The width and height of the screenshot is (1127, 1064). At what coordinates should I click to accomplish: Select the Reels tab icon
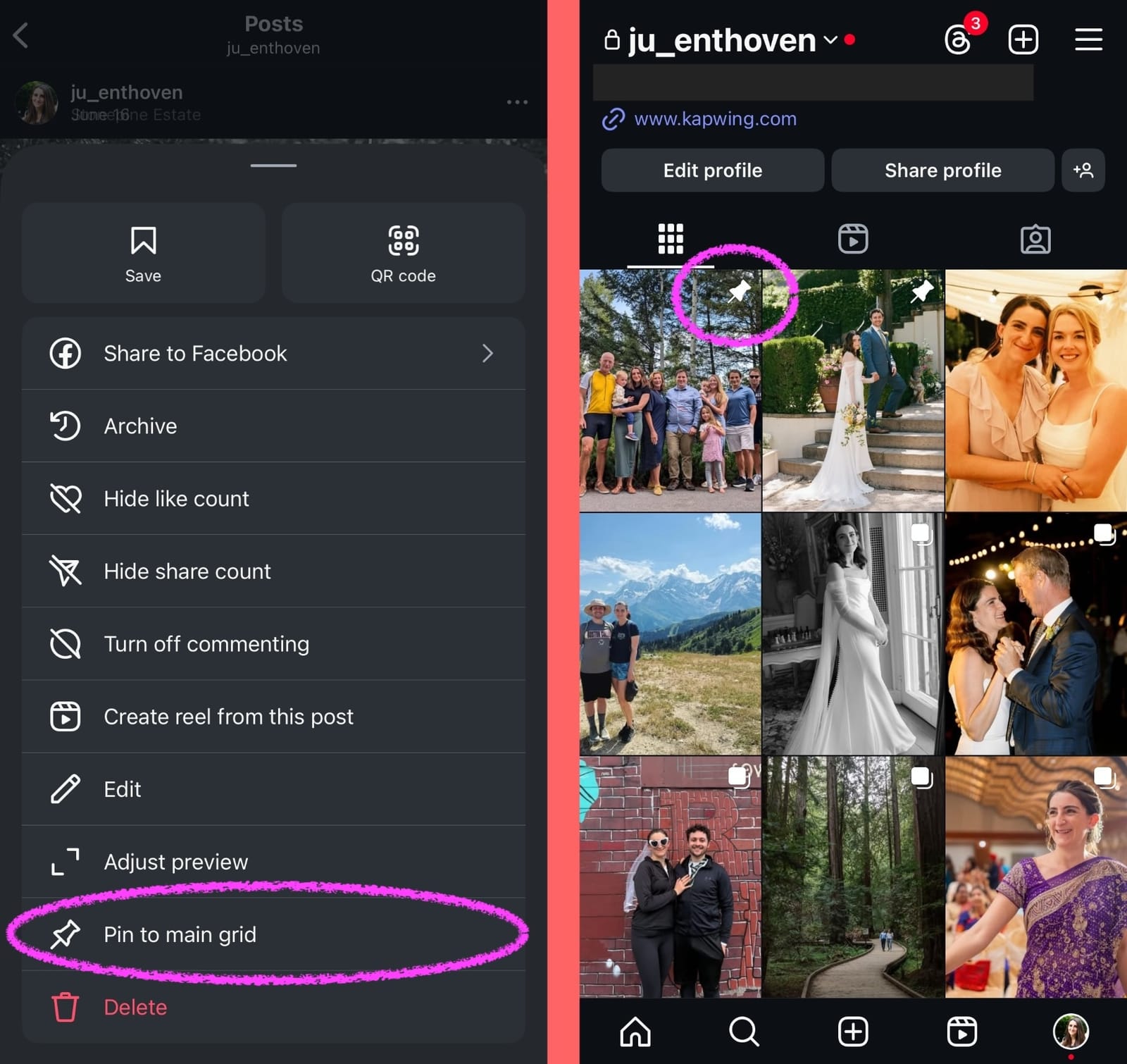tap(853, 239)
